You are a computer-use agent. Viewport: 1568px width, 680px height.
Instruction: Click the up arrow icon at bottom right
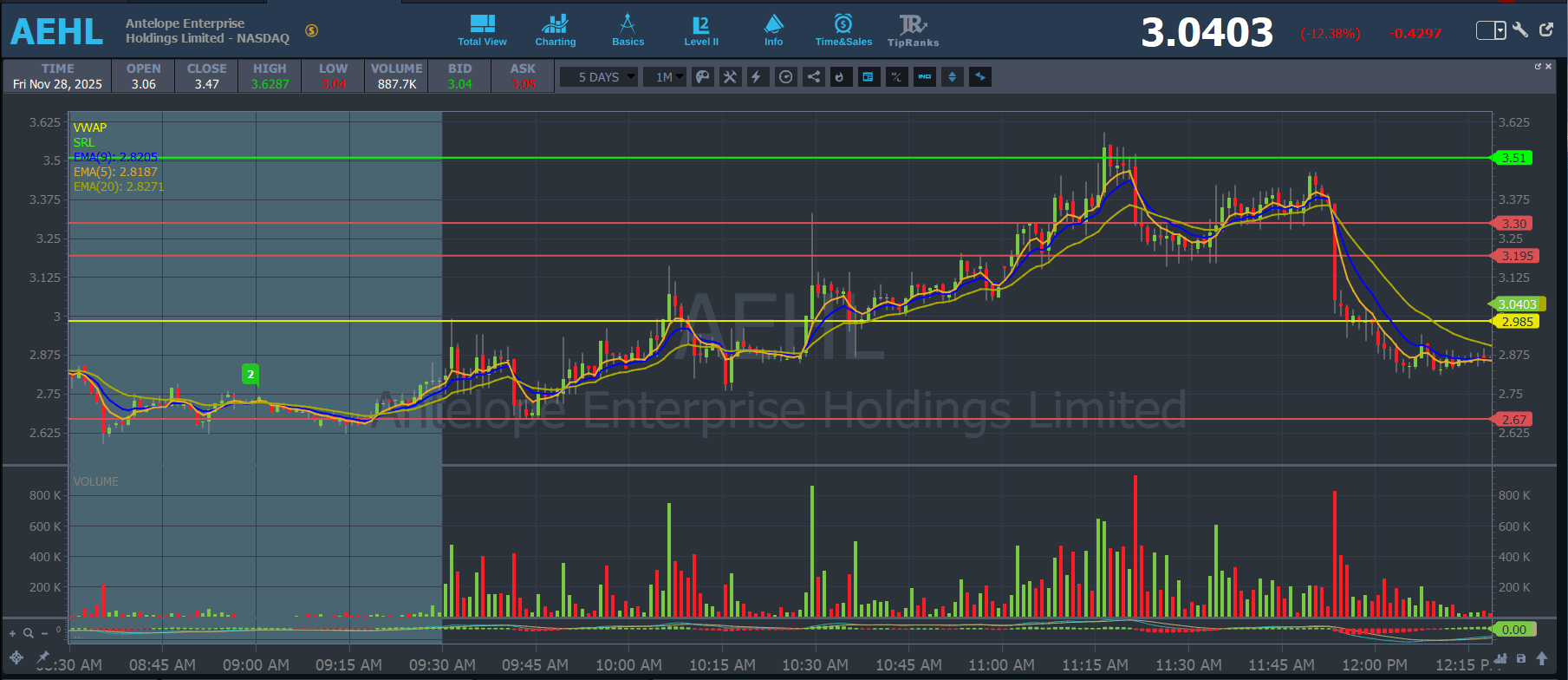pos(1542,659)
